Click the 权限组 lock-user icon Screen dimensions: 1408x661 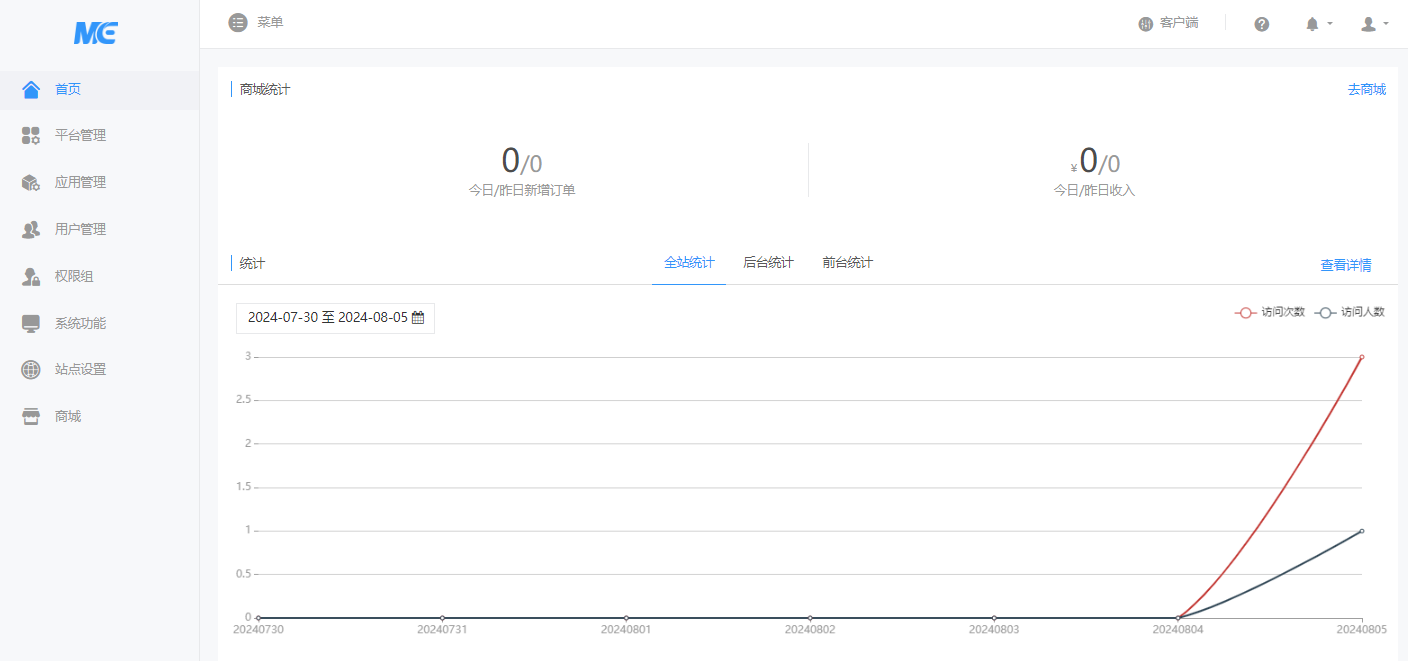point(31,277)
